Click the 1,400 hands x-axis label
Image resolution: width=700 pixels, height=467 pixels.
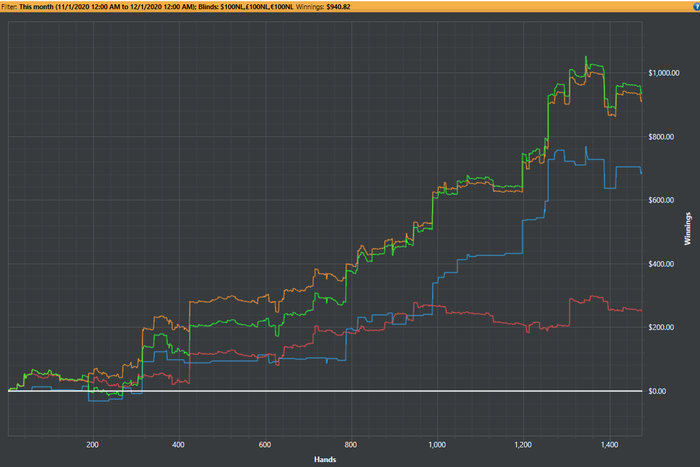pyautogui.click(x=609, y=445)
